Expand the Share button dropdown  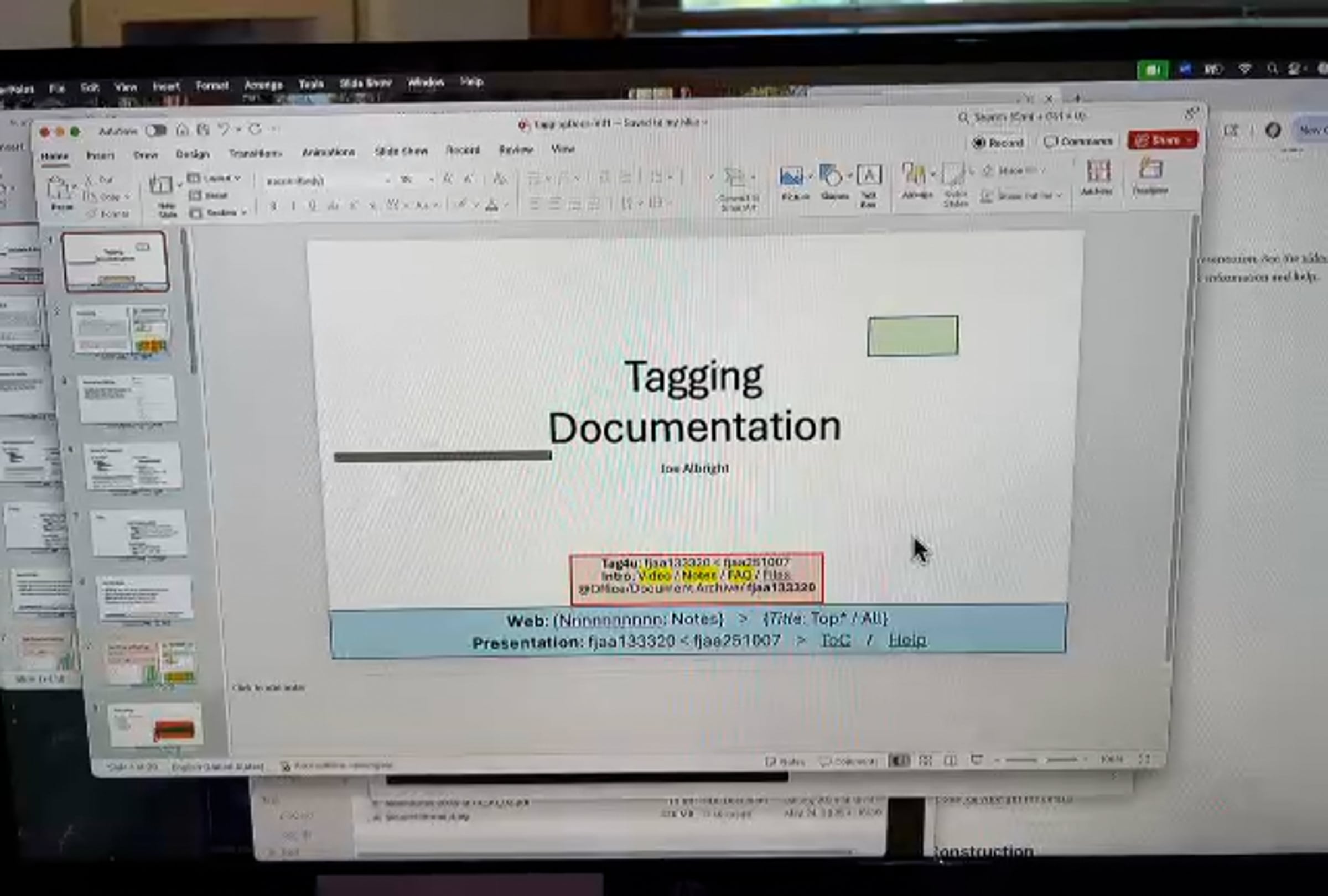pyautogui.click(x=1190, y=140)
